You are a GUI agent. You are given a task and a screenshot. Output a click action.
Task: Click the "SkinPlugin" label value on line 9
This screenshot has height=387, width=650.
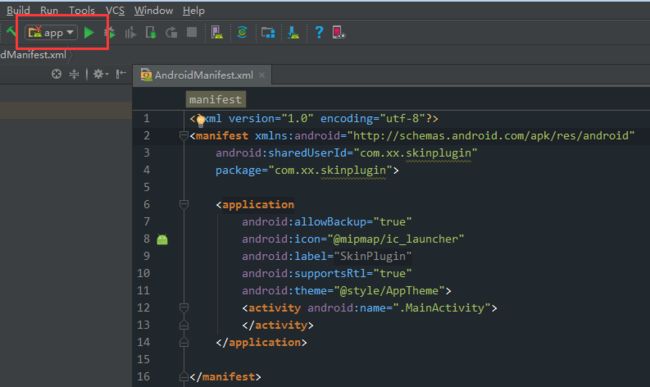coord(373,256)
